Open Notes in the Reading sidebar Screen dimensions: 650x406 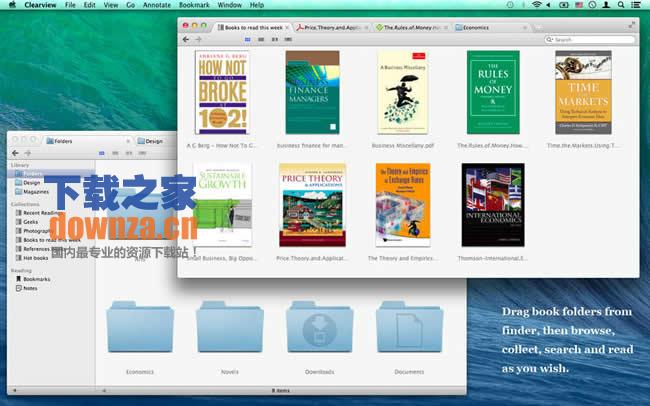30,287
